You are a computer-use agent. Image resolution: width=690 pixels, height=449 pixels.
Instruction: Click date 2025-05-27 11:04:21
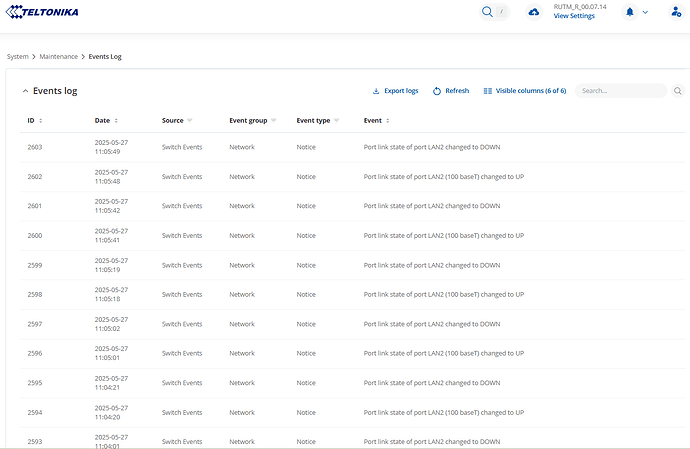click(111, 383)
